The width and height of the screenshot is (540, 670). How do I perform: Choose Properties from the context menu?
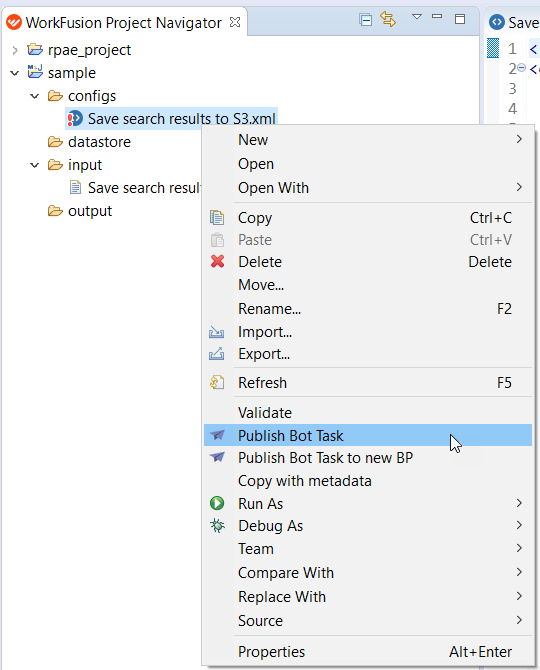[368, 652]
